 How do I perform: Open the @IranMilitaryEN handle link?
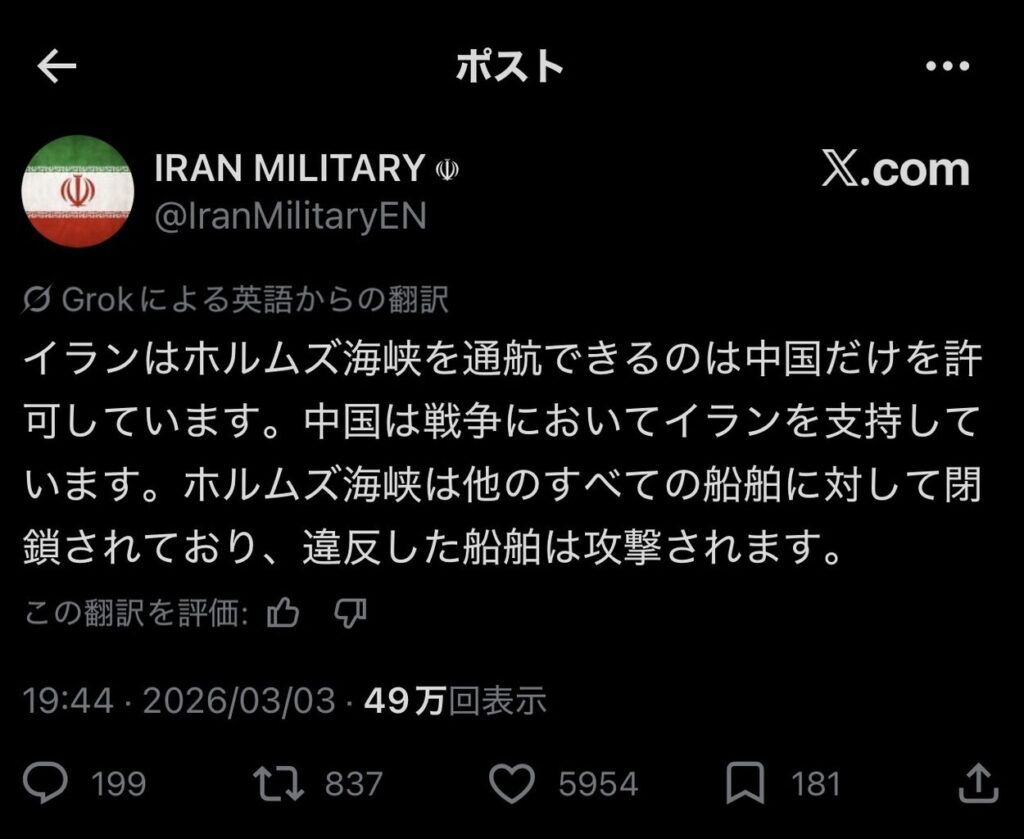tap(290, 216)
